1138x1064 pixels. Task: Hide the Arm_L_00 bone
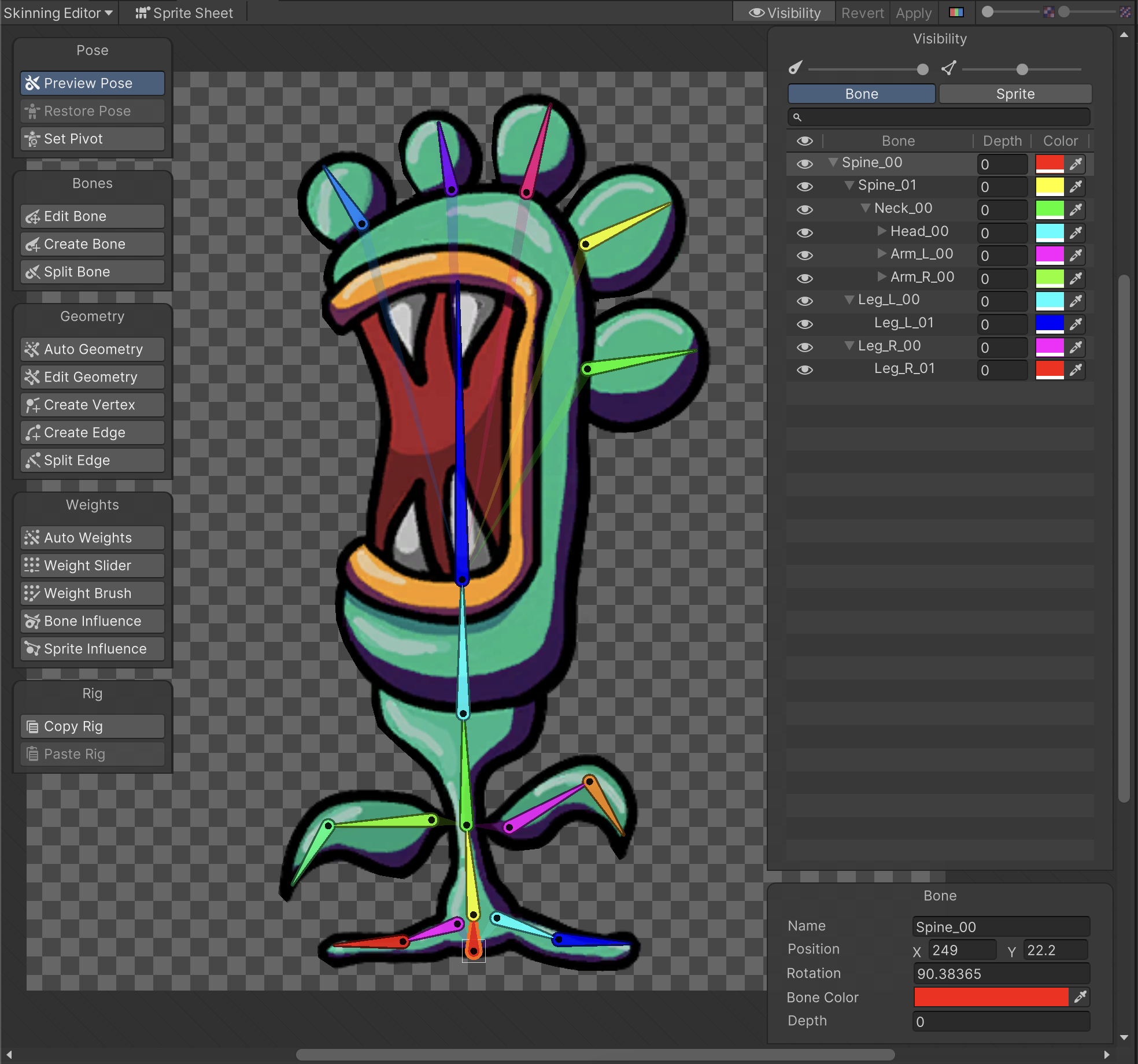coord(805,255)
